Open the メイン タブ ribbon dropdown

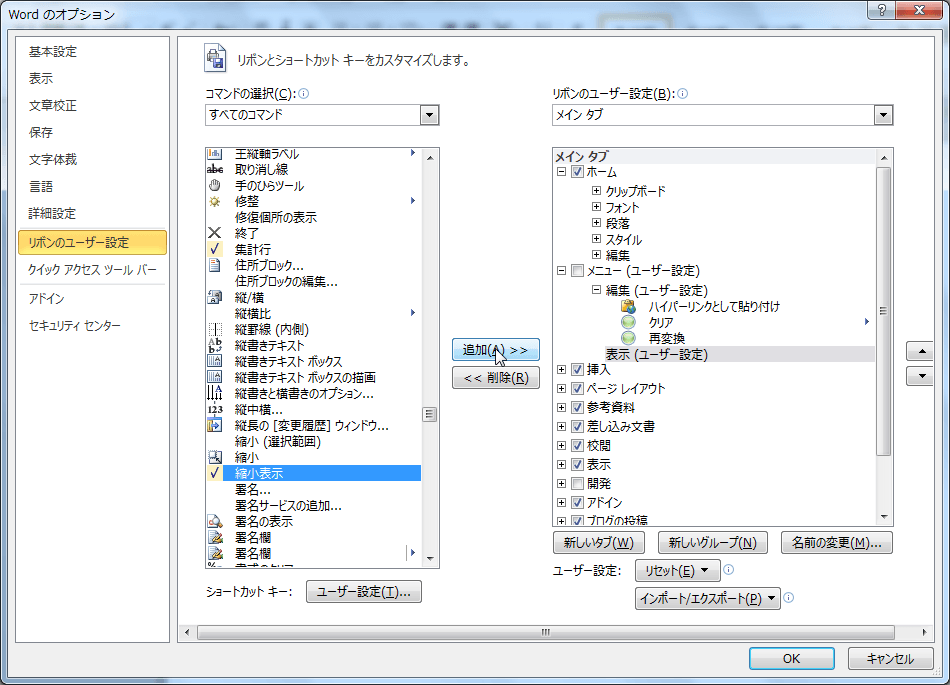[x=883, y=114]
